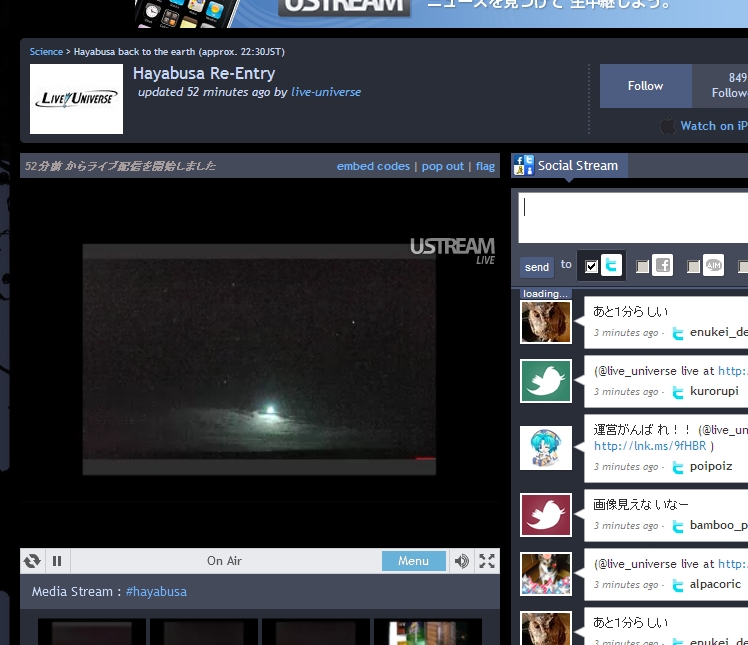The image size is (748, 645).
Task: Click the refresh stream icon in player bar
Action: [32, 561]
